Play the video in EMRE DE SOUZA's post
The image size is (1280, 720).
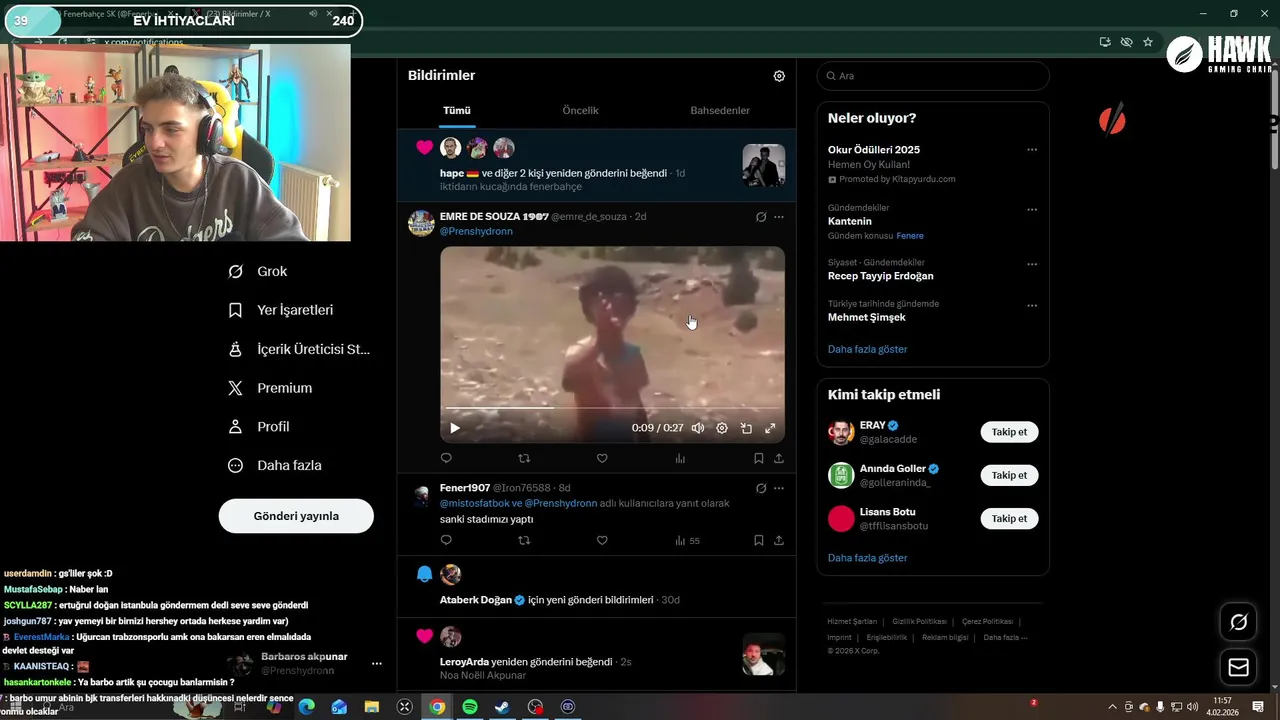(x=455, y=428)
